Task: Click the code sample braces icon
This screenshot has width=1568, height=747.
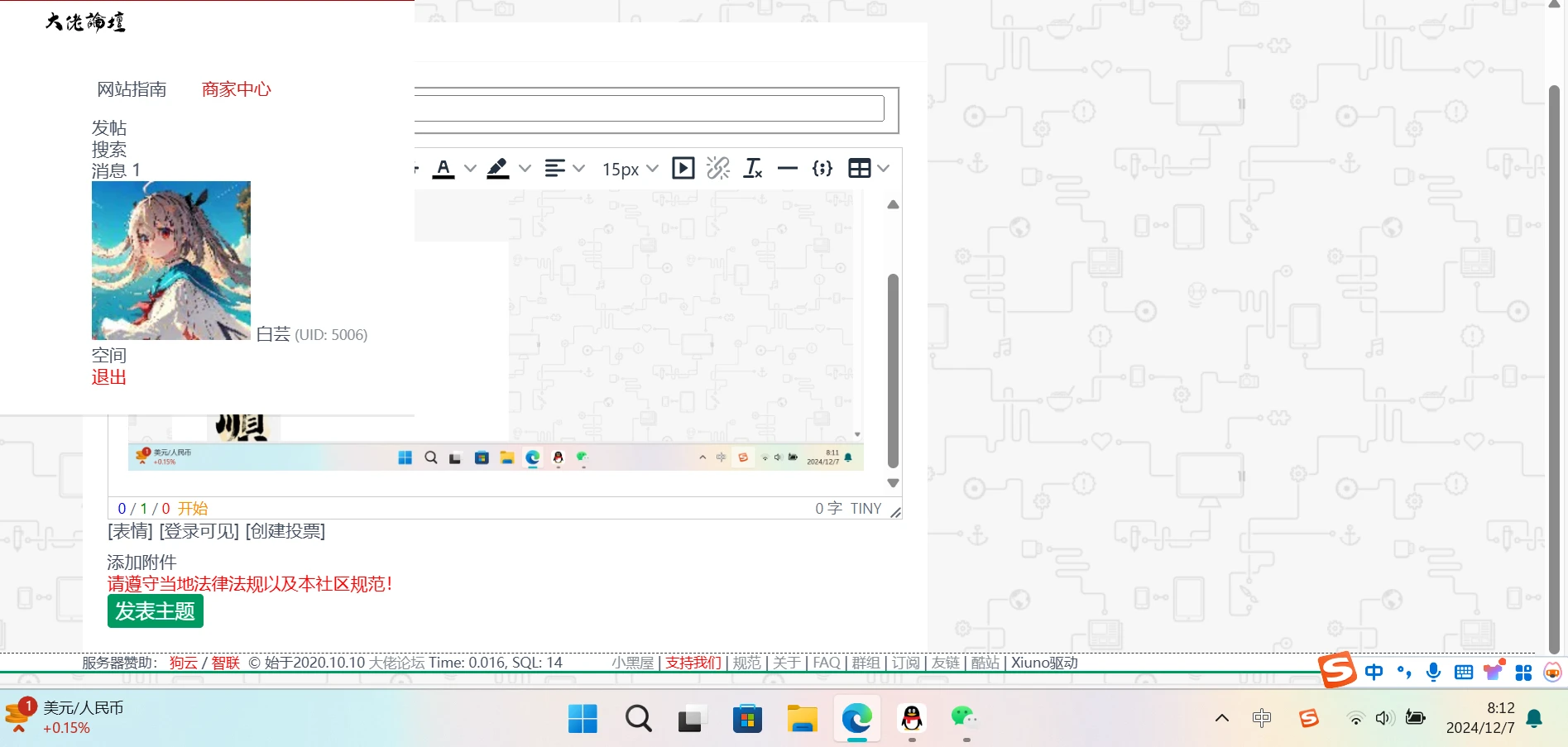Action: pyautogui.click(x=822, y=169)
